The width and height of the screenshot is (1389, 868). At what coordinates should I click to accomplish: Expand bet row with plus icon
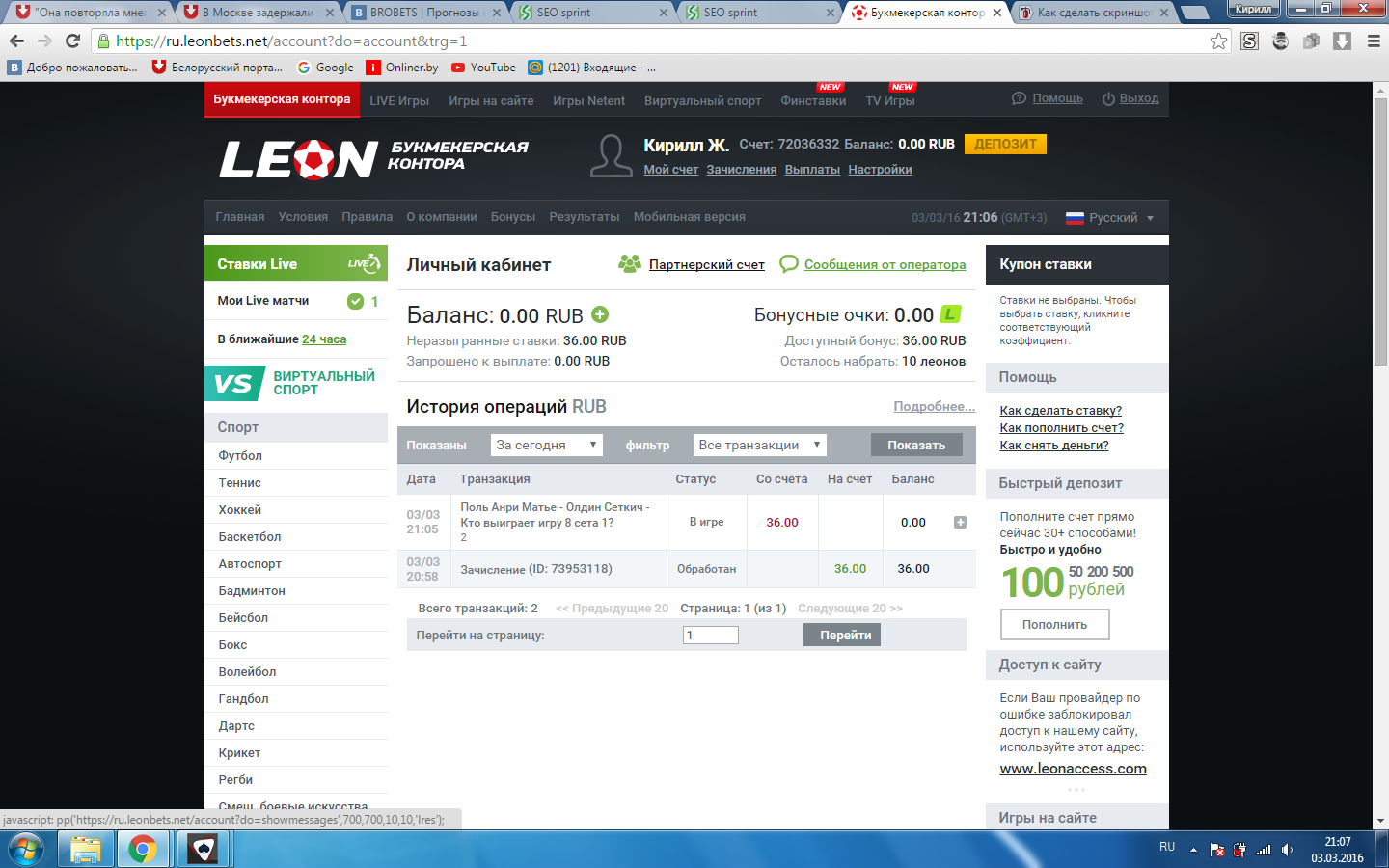(960, 522)
